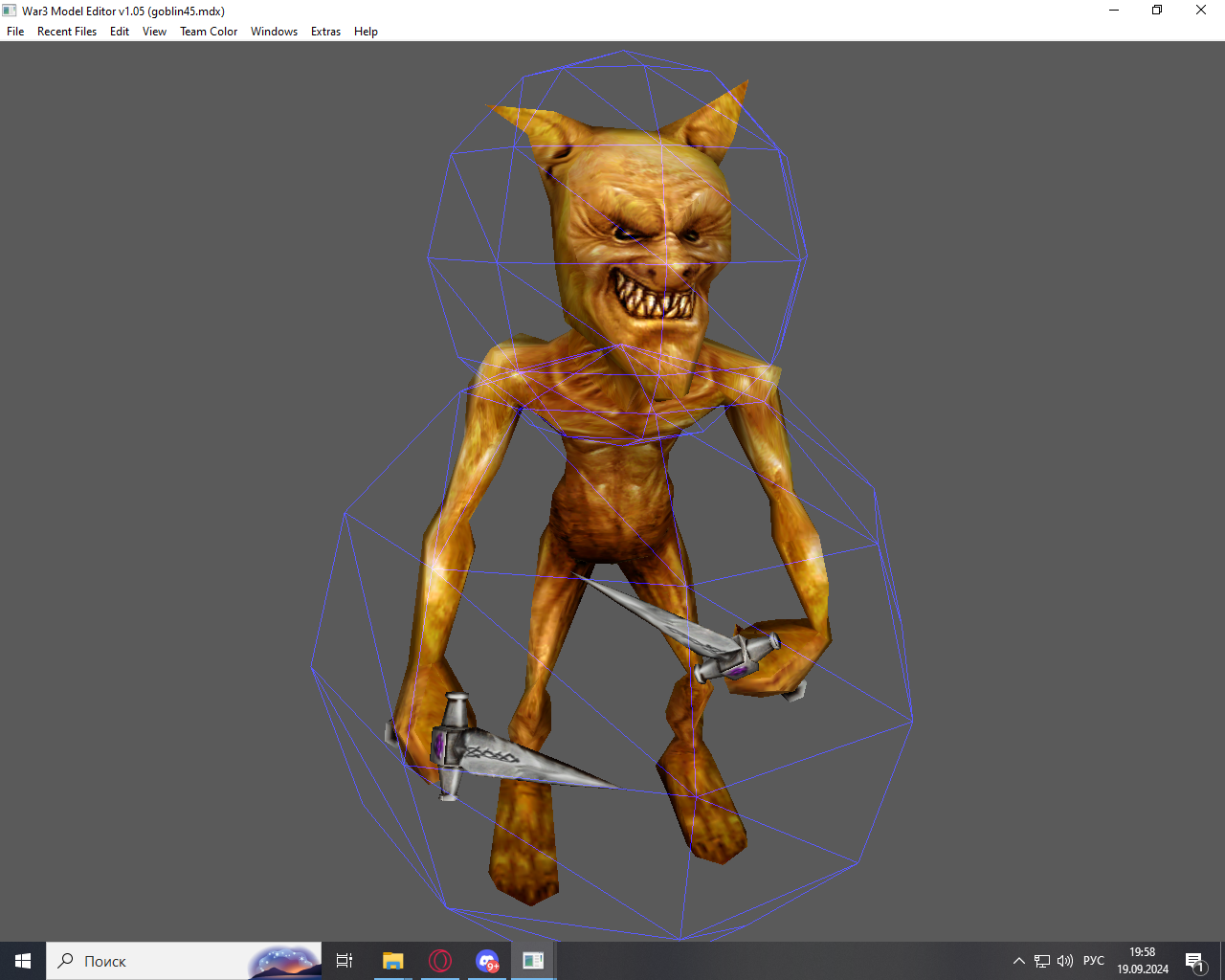
Task: Show hidden system tray icons
Action: click(x=1019, y=961)
